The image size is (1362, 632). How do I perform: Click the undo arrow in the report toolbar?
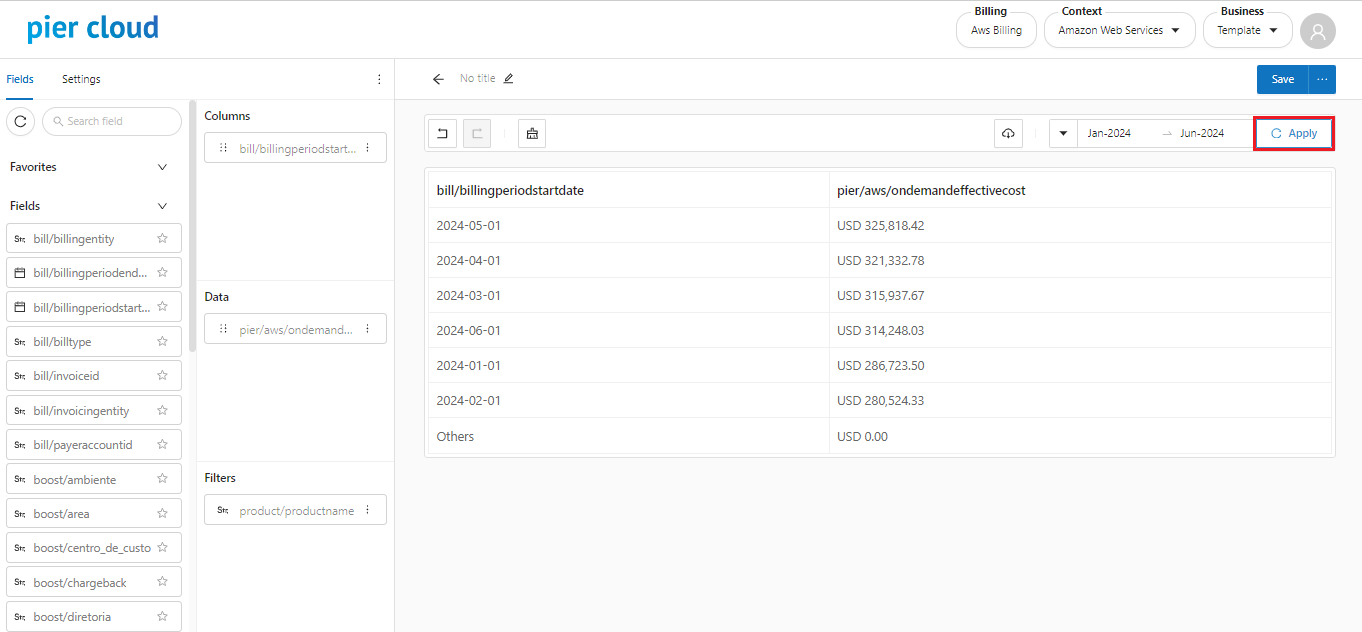pyautogui.click(x=442, y=133)
